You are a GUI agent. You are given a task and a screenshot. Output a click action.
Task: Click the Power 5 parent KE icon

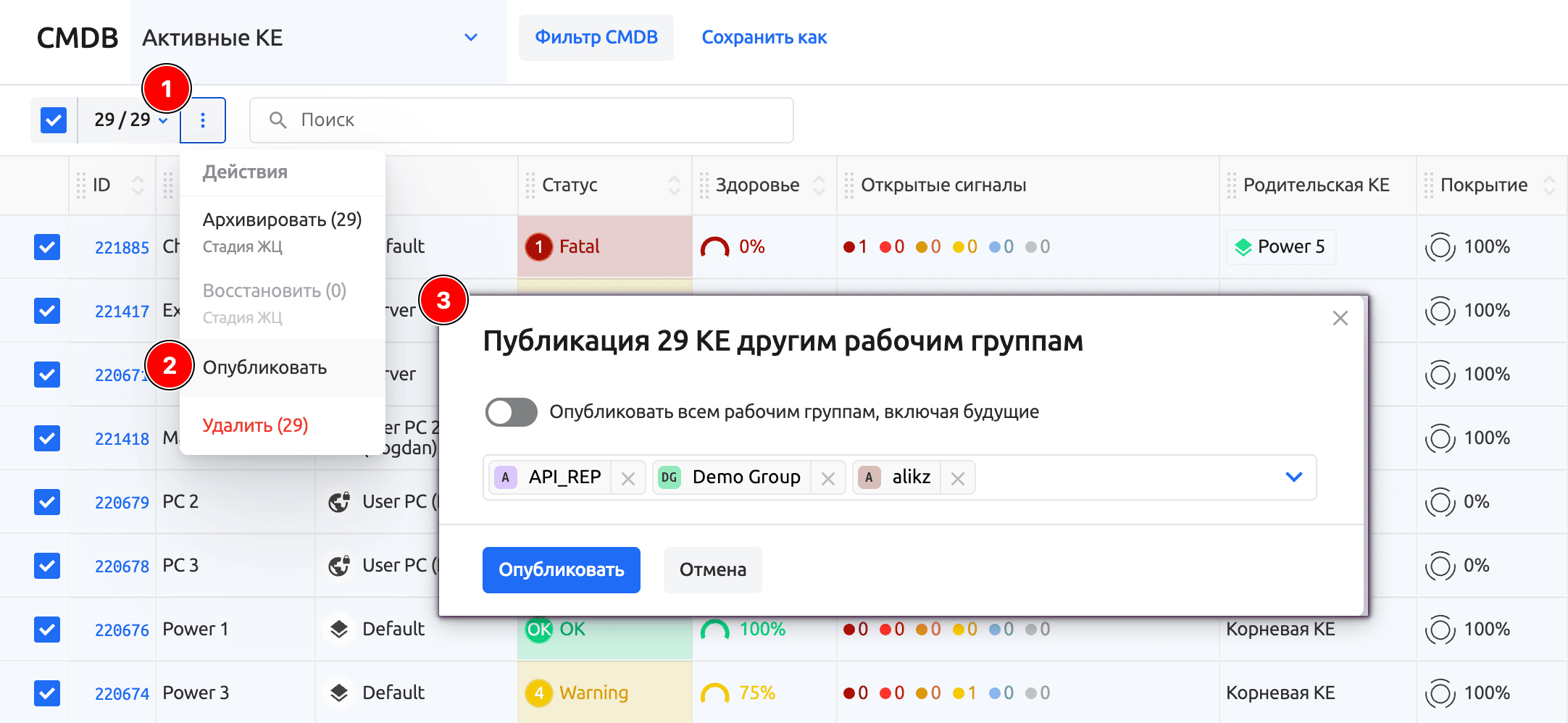pos(1243,246)
